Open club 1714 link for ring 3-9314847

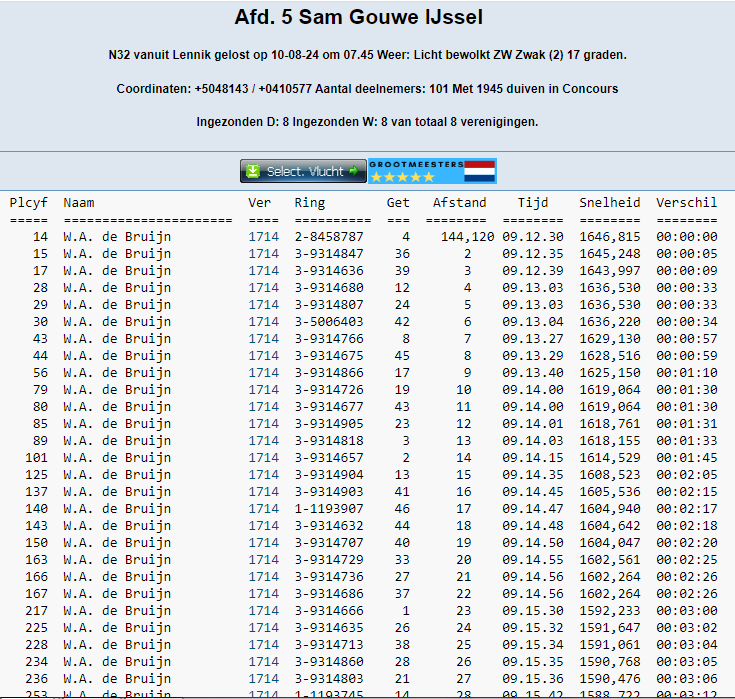coord(264,254)
